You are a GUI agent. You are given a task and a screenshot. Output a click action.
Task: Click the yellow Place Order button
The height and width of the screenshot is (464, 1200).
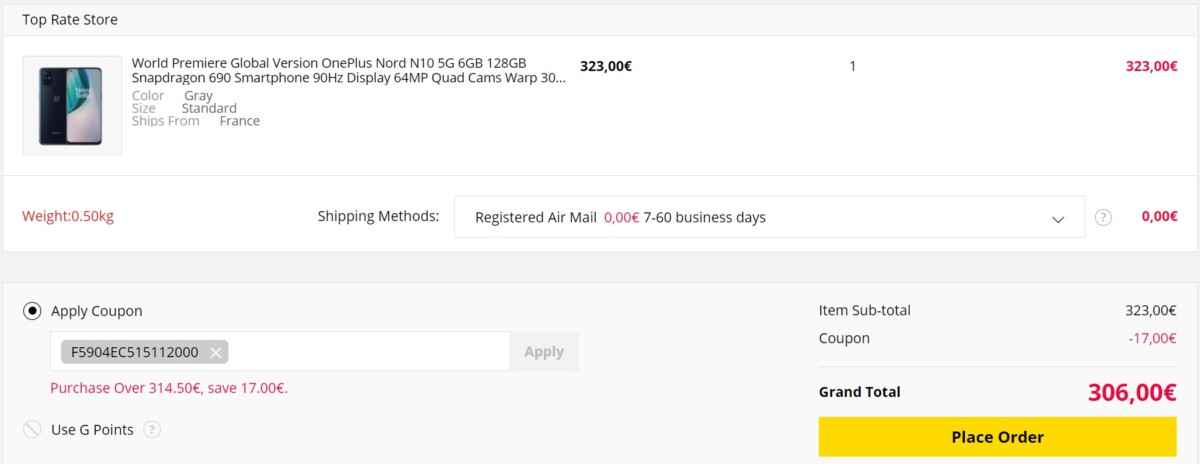997,437
